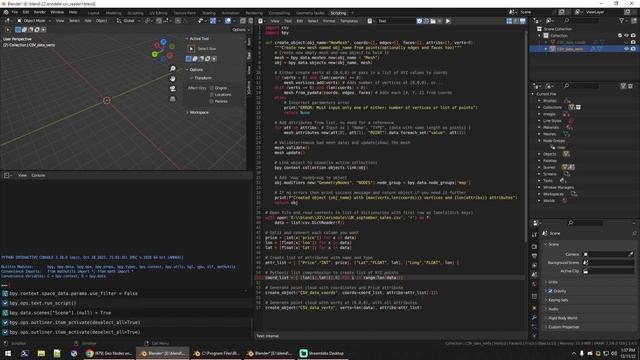Viewport: 640px width, 360px height.
Task: Open the Templates menu in text editor
Action: click(x=349, y=21)
